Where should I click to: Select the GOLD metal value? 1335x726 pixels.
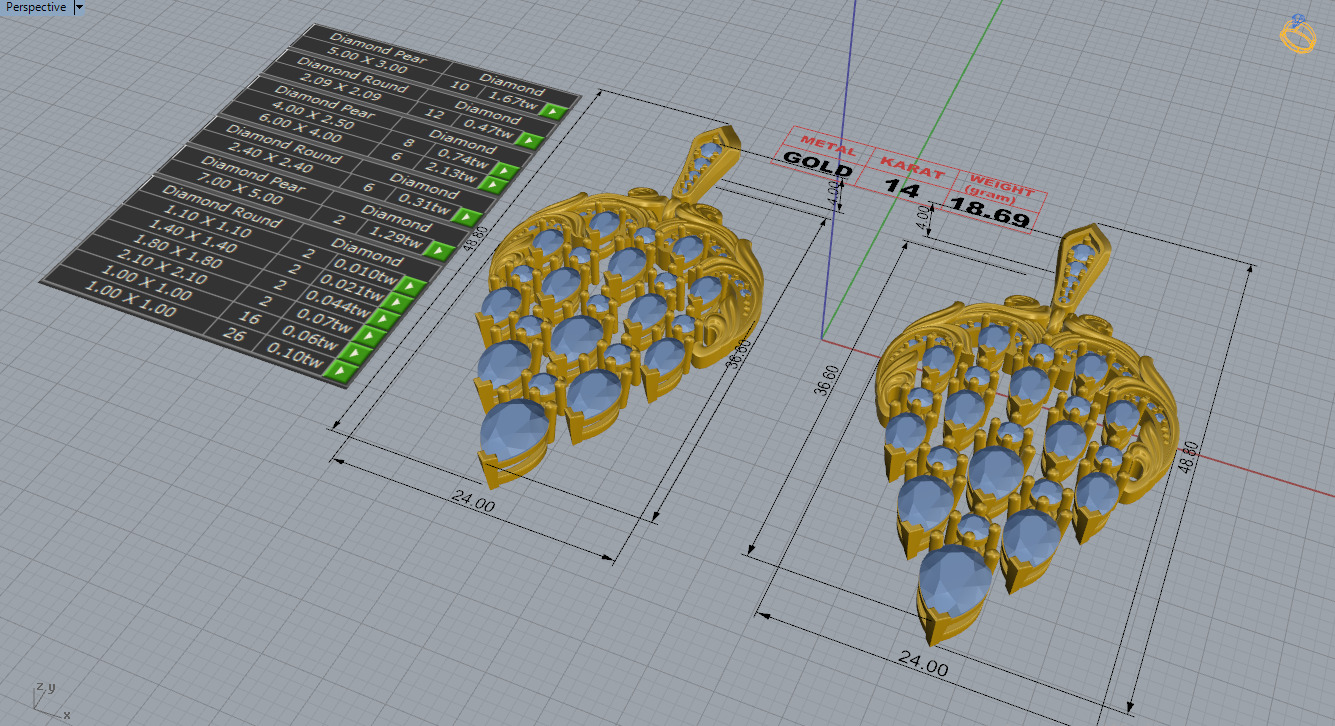[817, 164]
